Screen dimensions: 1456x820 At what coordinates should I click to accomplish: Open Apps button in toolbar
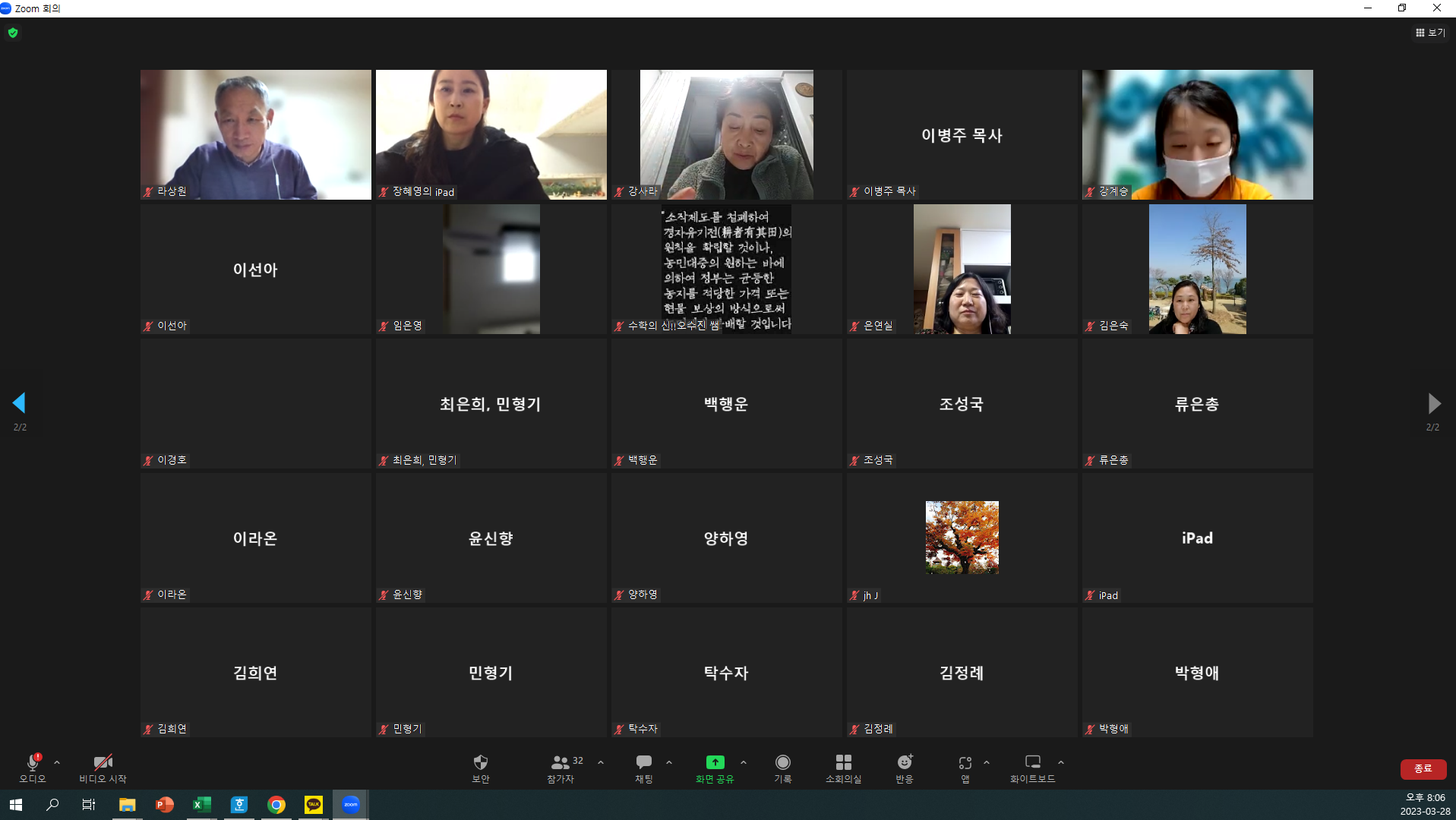965,768
